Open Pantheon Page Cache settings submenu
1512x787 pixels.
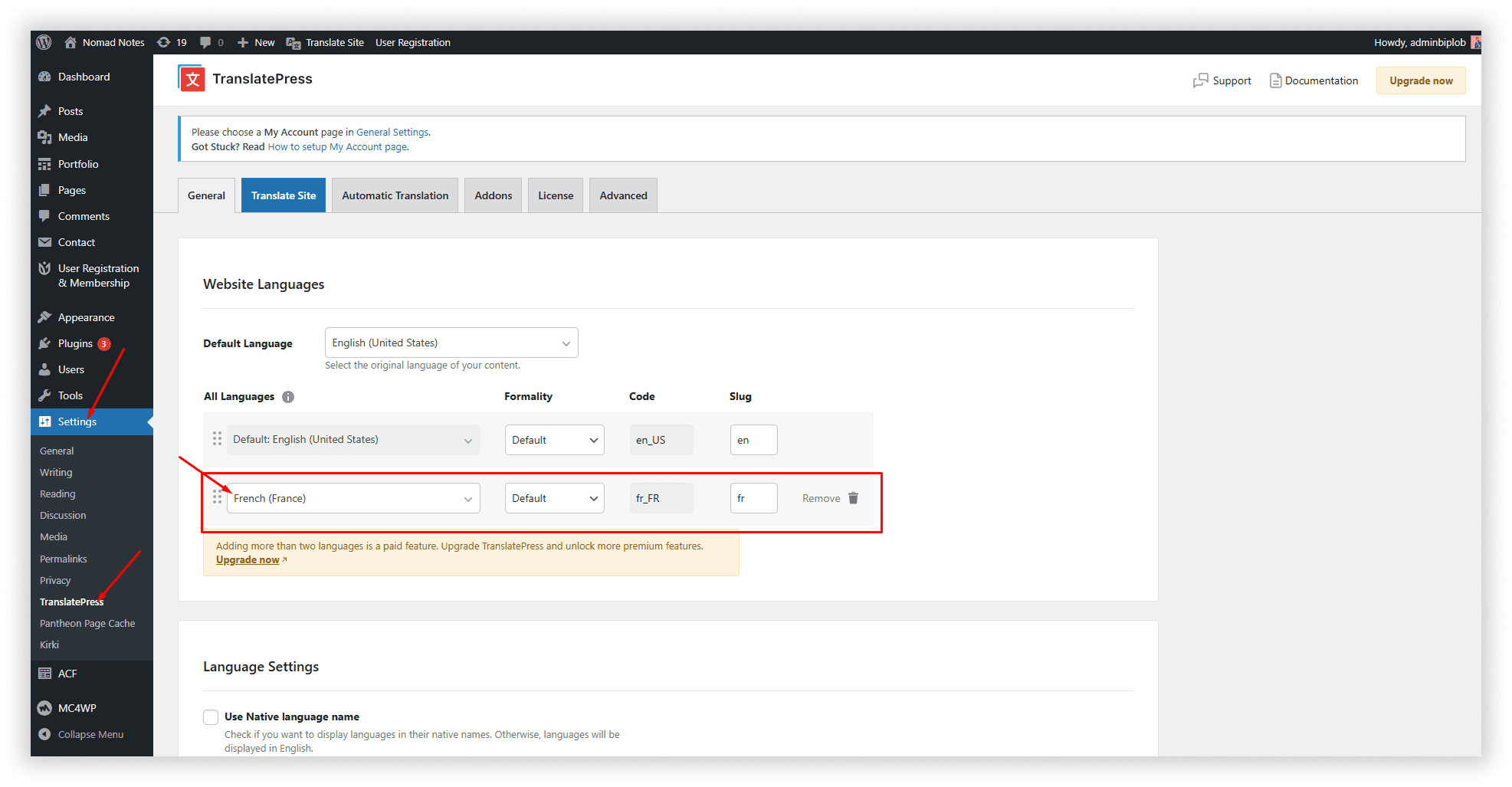(x=87, y=624)
